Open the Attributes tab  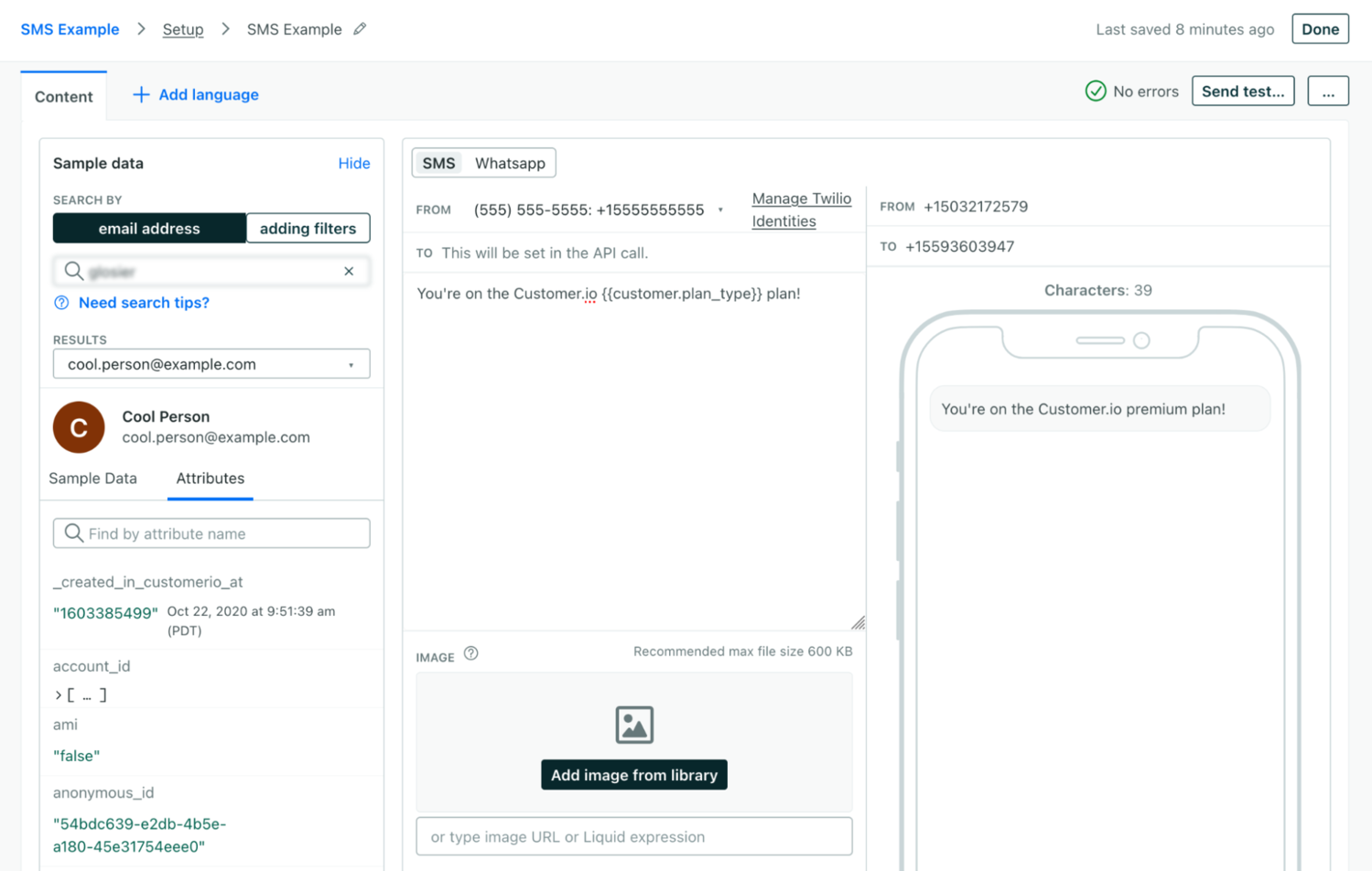210,479
